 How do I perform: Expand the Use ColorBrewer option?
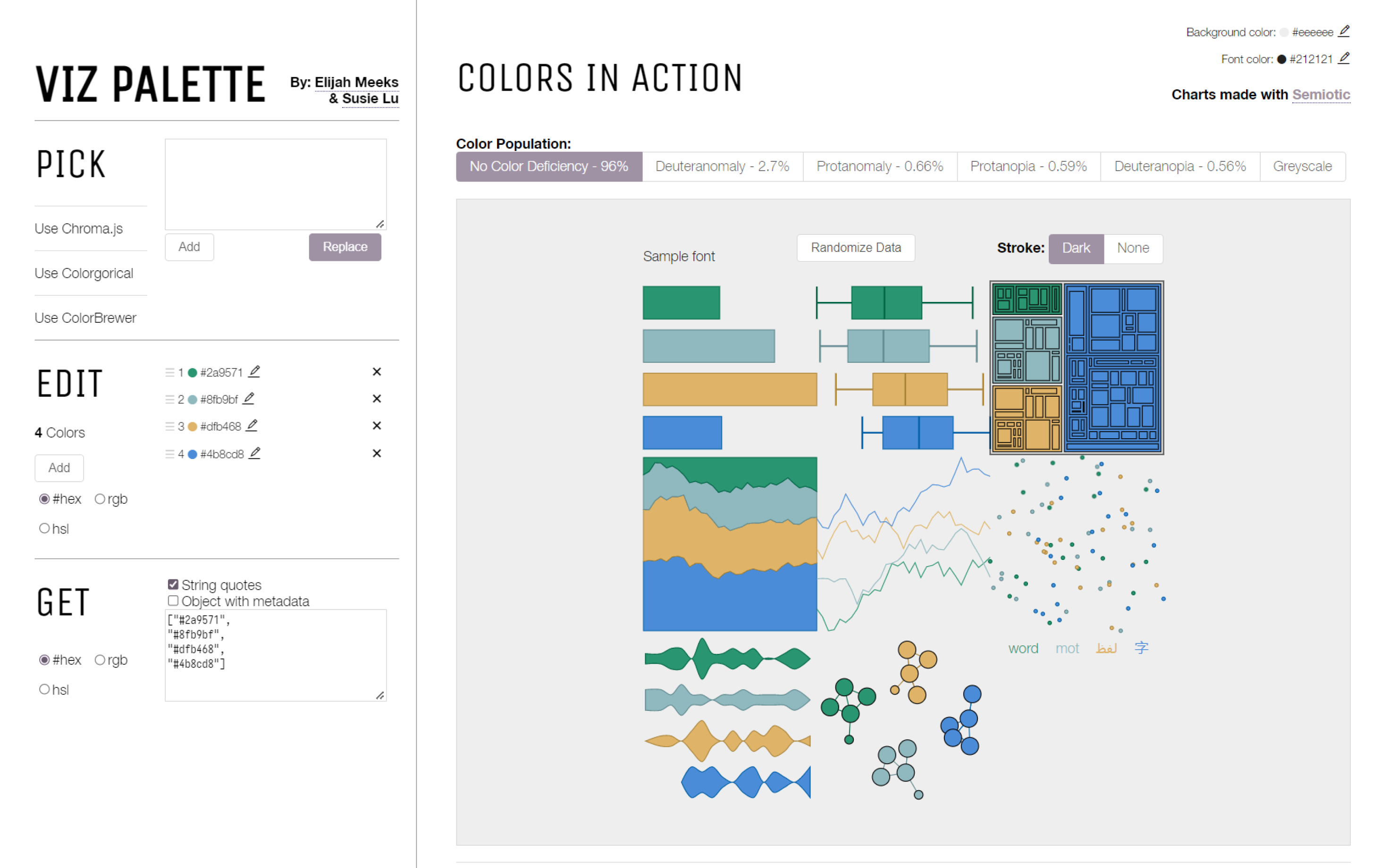tap(85, 318)
